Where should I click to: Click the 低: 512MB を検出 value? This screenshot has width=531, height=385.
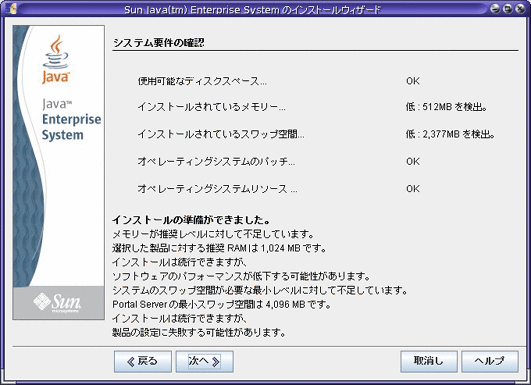(447, 107)
